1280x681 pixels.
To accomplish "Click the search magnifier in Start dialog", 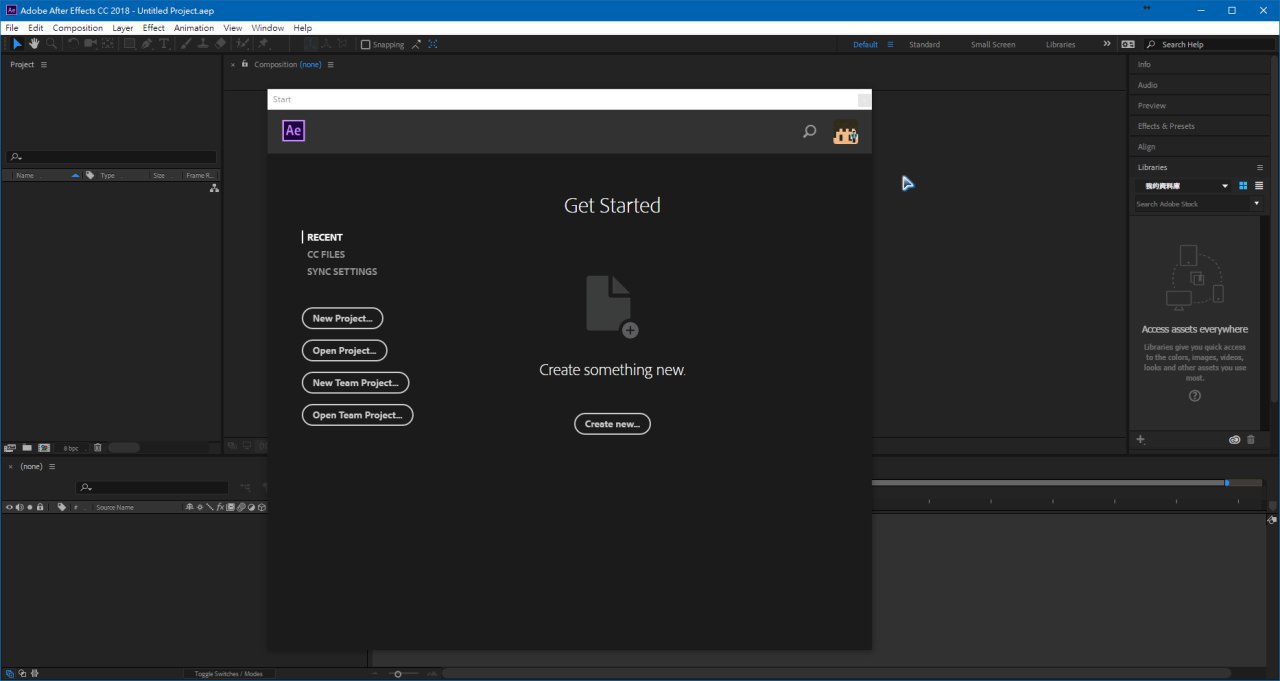I will (x=809, y=131).
